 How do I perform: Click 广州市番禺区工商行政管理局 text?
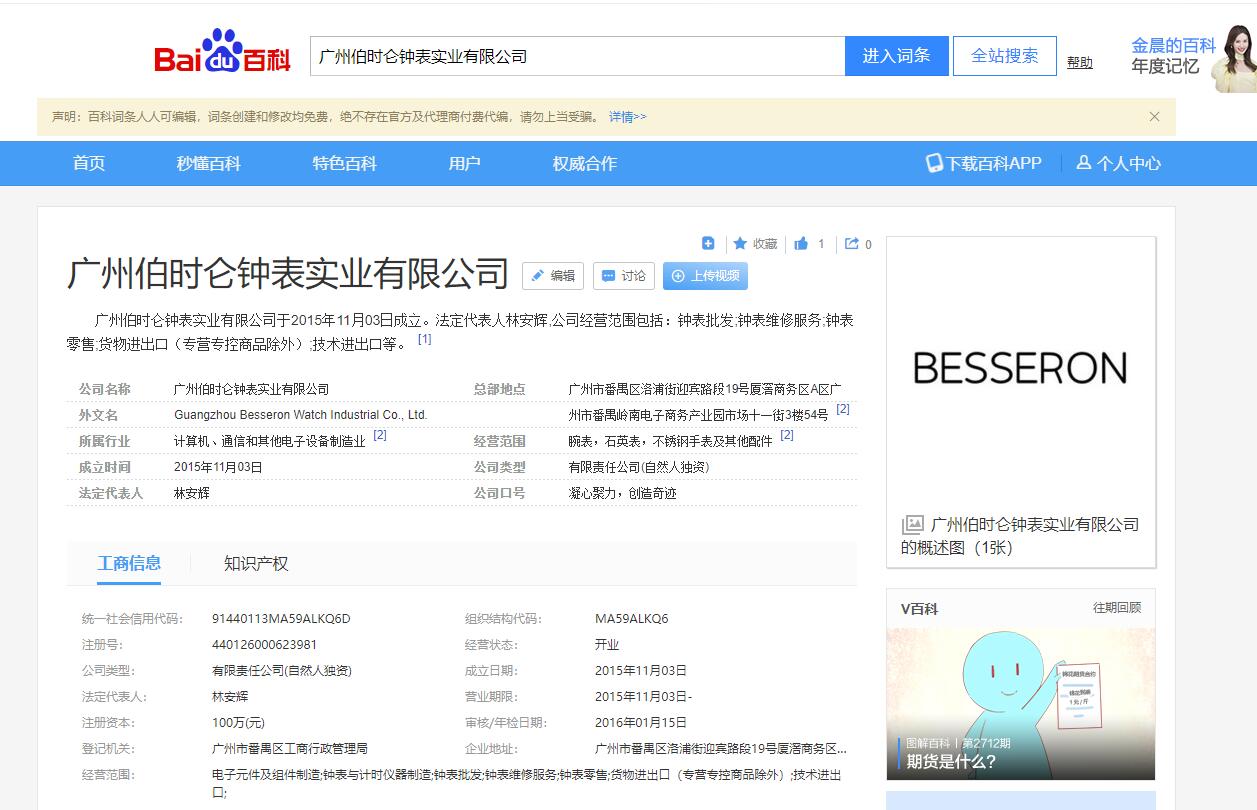[290, 748]
